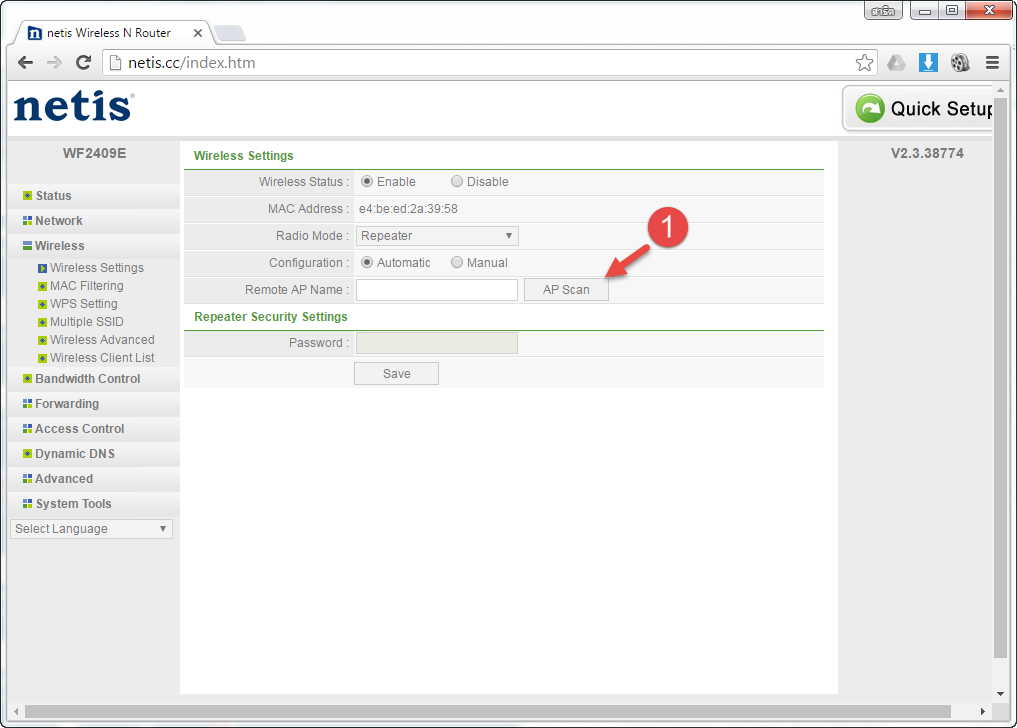Open the Select Language dropdown
This screenshot has width=1017, height=728.
pos(91,529)
